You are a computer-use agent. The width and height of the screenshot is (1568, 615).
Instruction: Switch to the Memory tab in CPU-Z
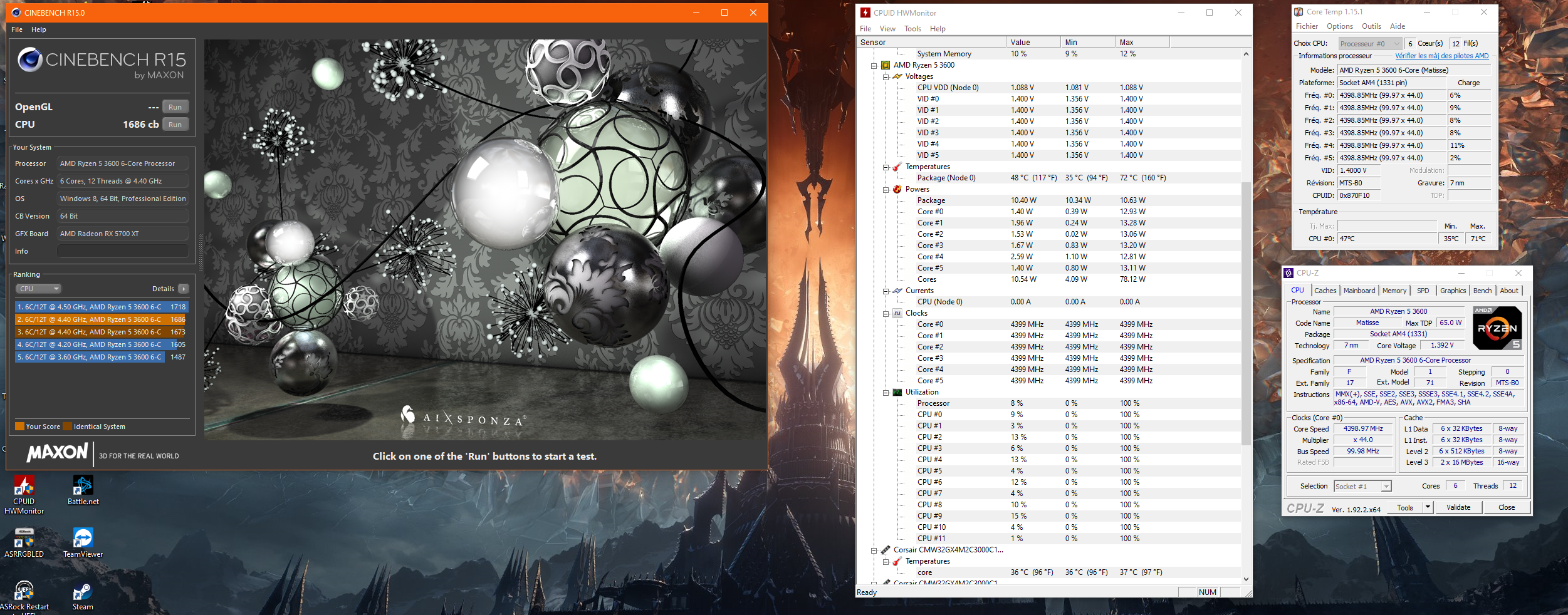[1394, 291]
